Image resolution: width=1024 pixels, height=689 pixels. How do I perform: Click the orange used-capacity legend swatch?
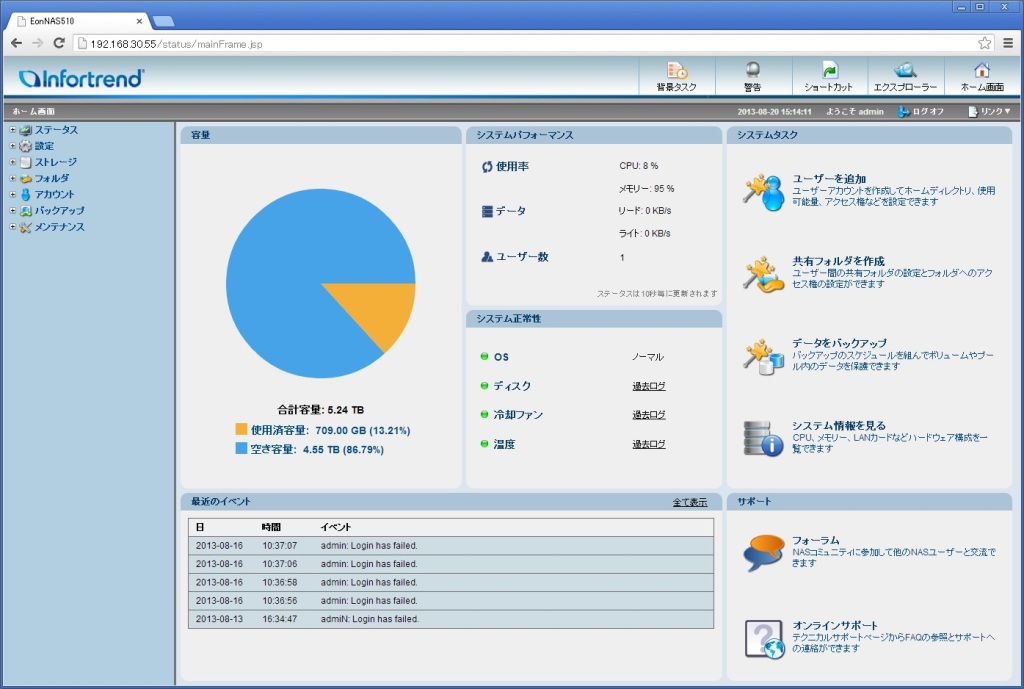[241, 429]
